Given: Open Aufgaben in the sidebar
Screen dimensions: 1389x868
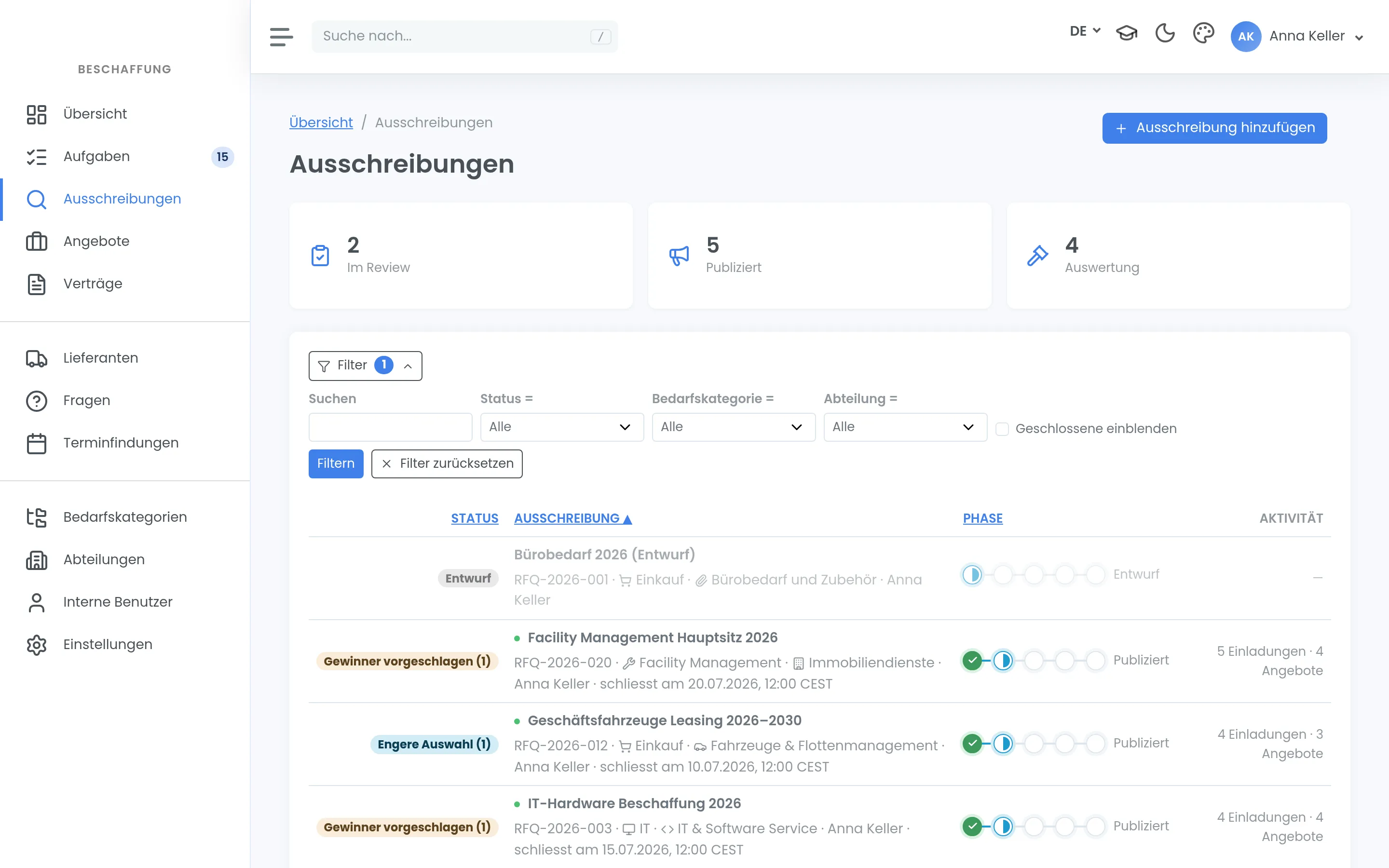Looking at the screenshot, I should (125, 156).
